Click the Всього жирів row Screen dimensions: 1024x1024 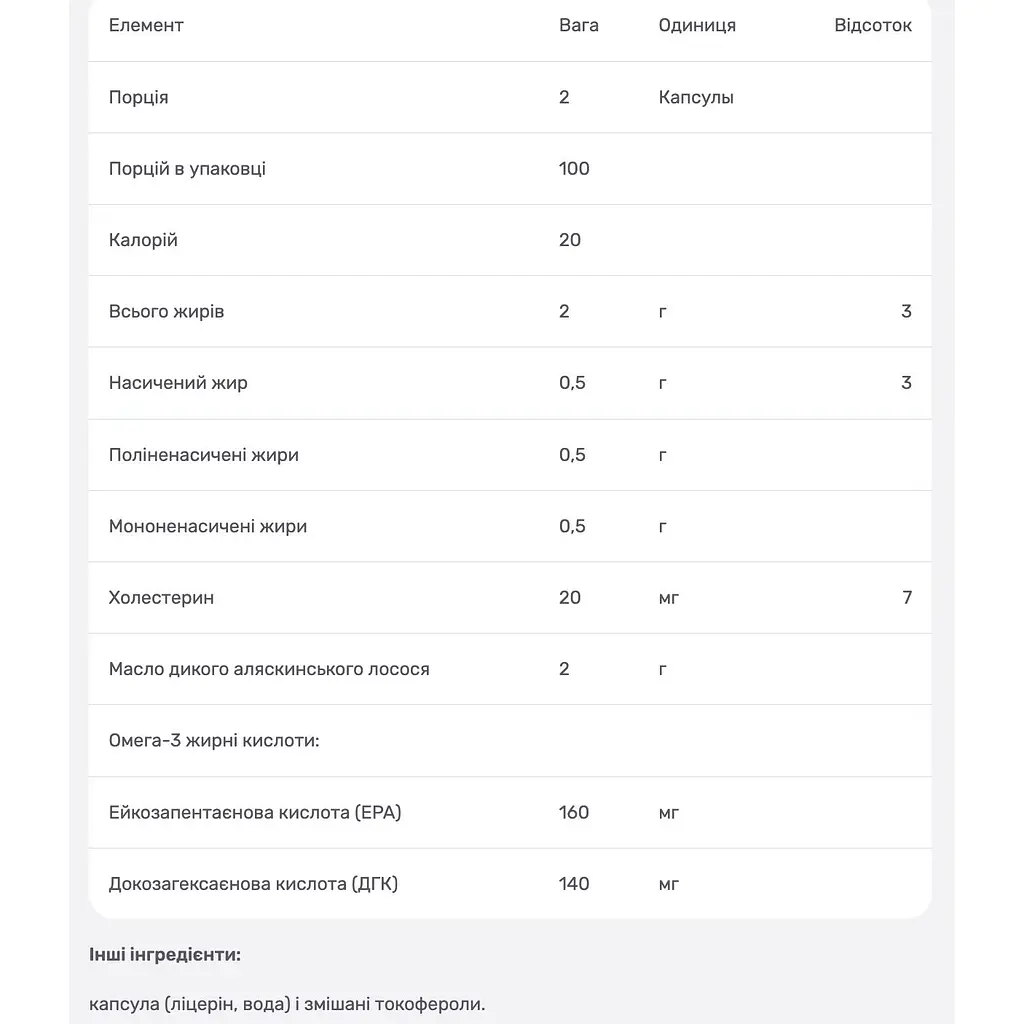(x=509, y=312)
